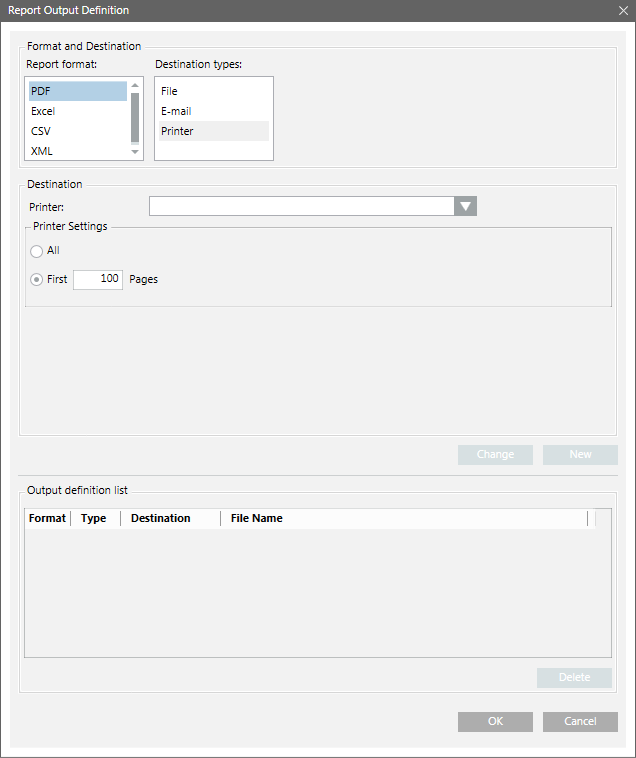Choose Excel in Report format list

pos(78,111)
